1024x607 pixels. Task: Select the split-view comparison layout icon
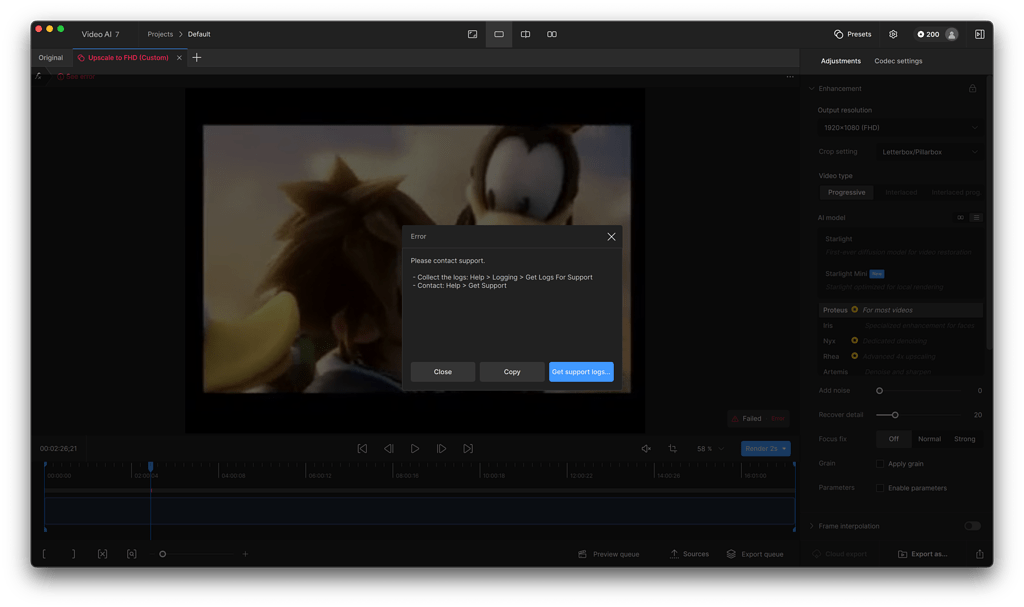pyautogui.click(x=525, y=34)
